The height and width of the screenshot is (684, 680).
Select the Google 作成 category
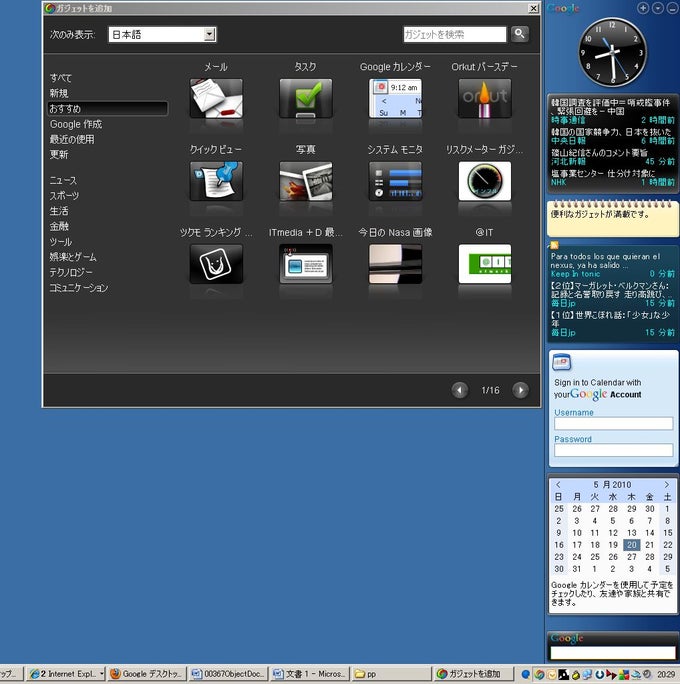tap(76, 124)
